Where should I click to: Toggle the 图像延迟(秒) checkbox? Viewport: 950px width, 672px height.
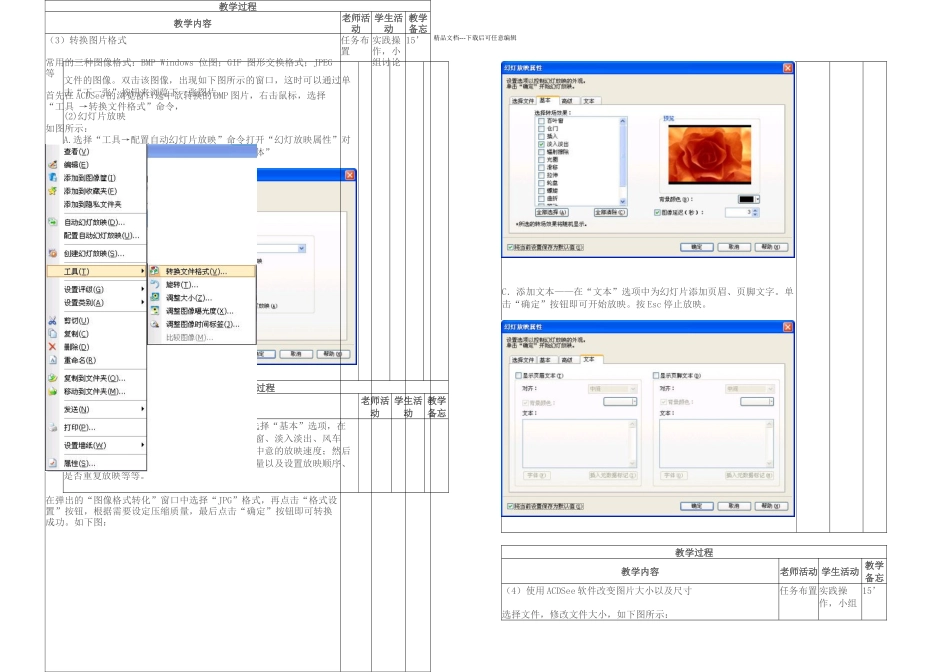pos(657,213)
